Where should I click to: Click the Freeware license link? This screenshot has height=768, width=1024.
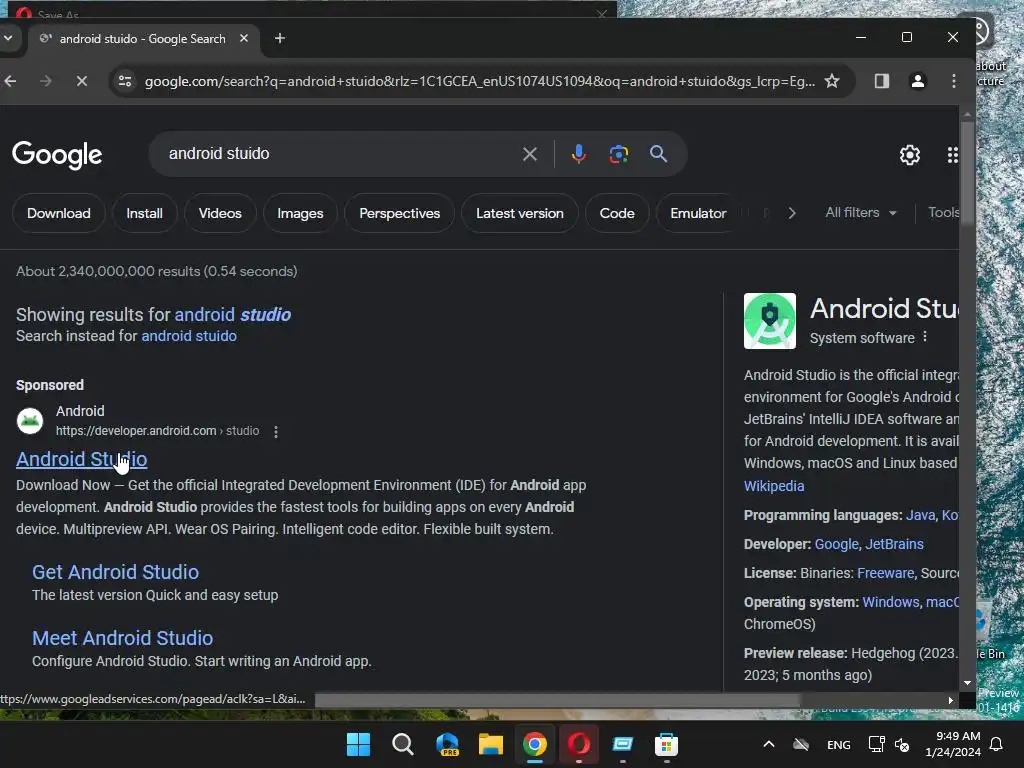click(x=886, y=573)
